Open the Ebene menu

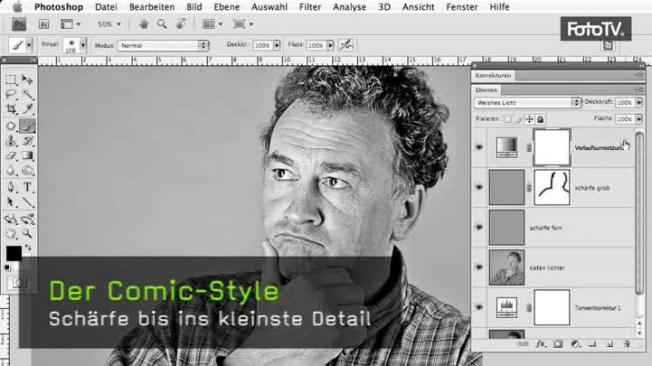coord(227,7)
